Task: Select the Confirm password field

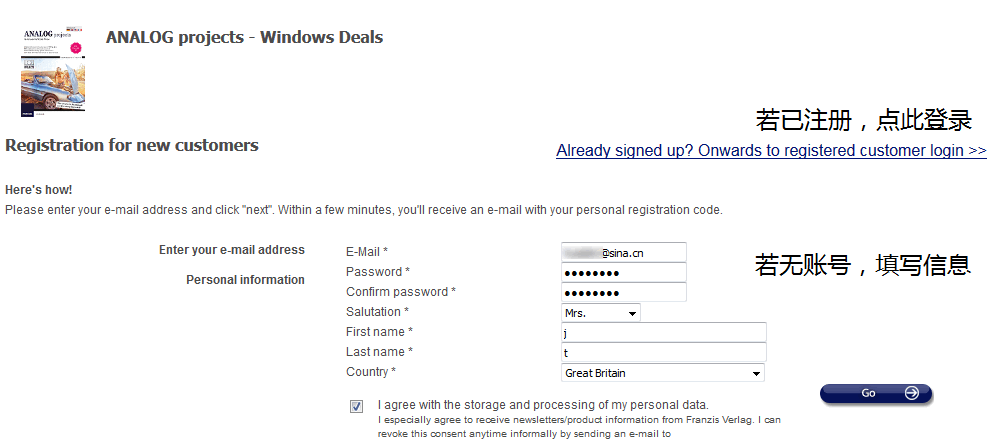Action: point(624,293)
